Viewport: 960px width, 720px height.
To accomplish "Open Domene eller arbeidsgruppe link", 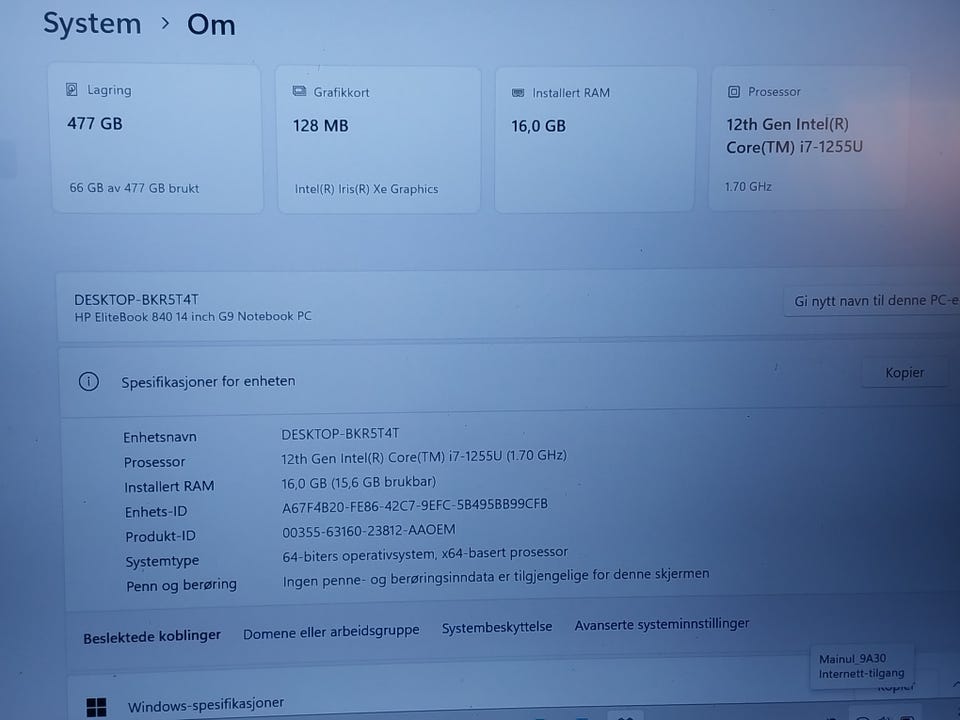I will 331,632.
